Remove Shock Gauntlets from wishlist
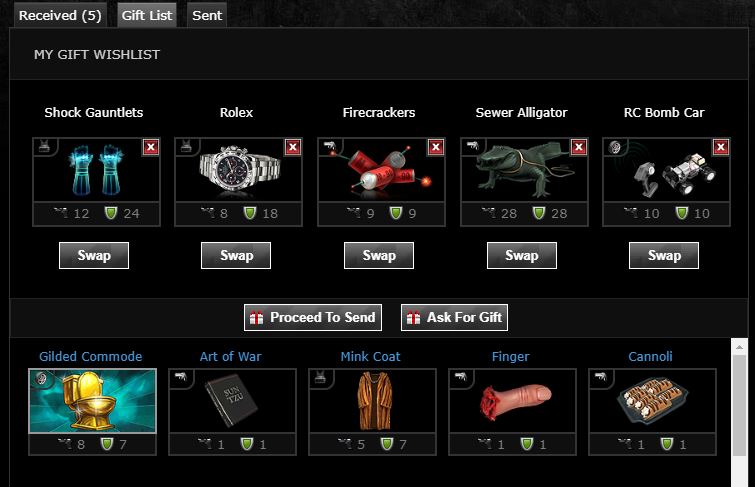The width and height of the screenshot is (755, 487). [x=151, y=147]
